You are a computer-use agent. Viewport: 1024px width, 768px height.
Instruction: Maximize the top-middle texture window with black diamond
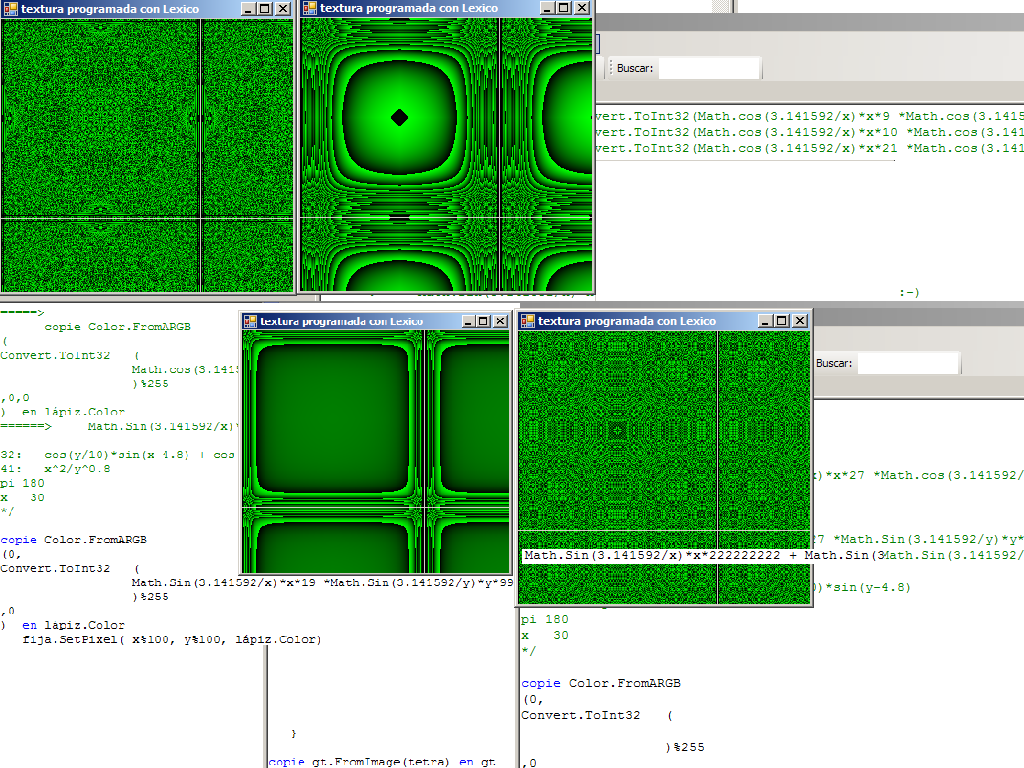coord(564,9)
